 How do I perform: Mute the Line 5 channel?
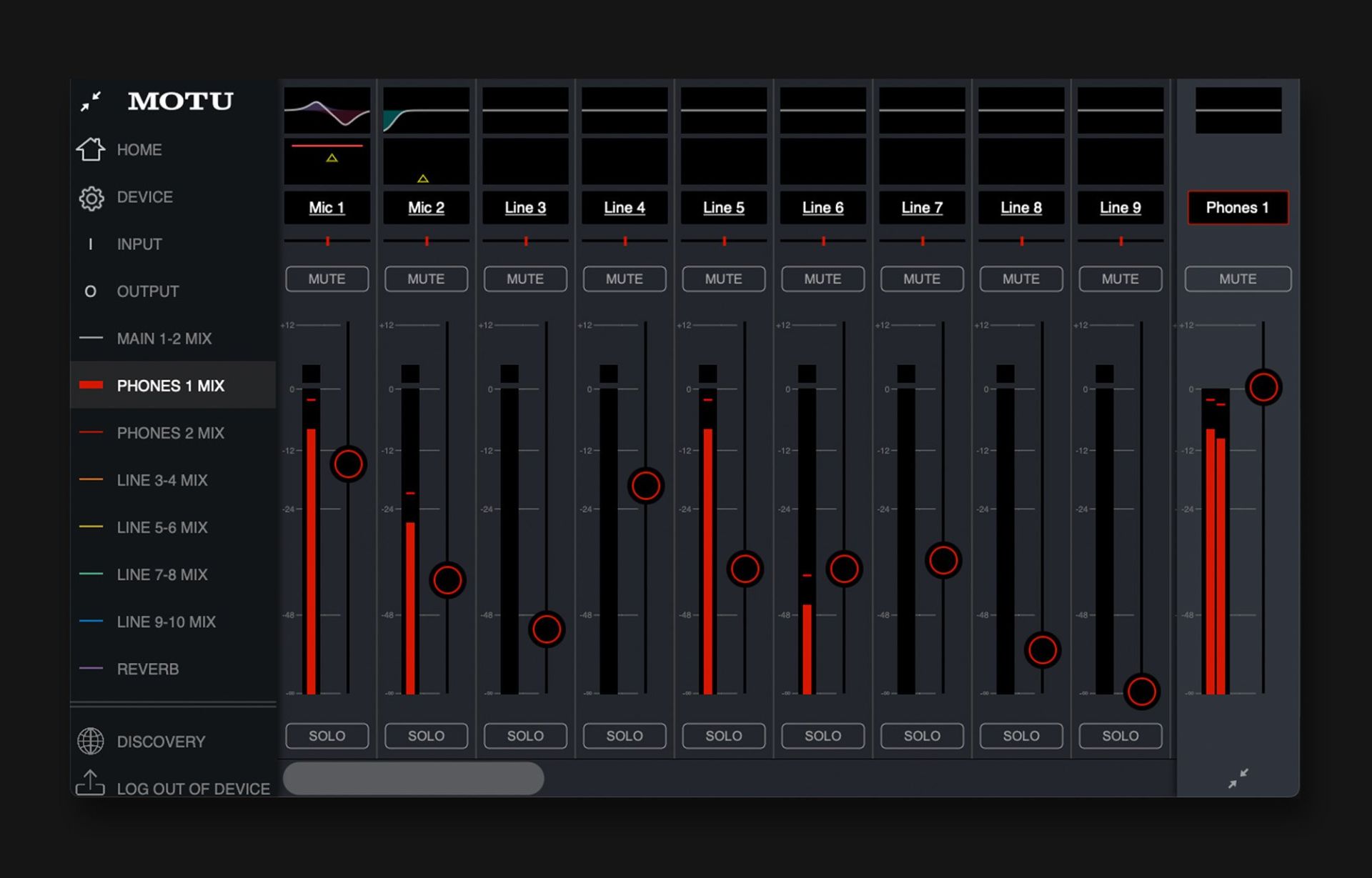(724, 279)
